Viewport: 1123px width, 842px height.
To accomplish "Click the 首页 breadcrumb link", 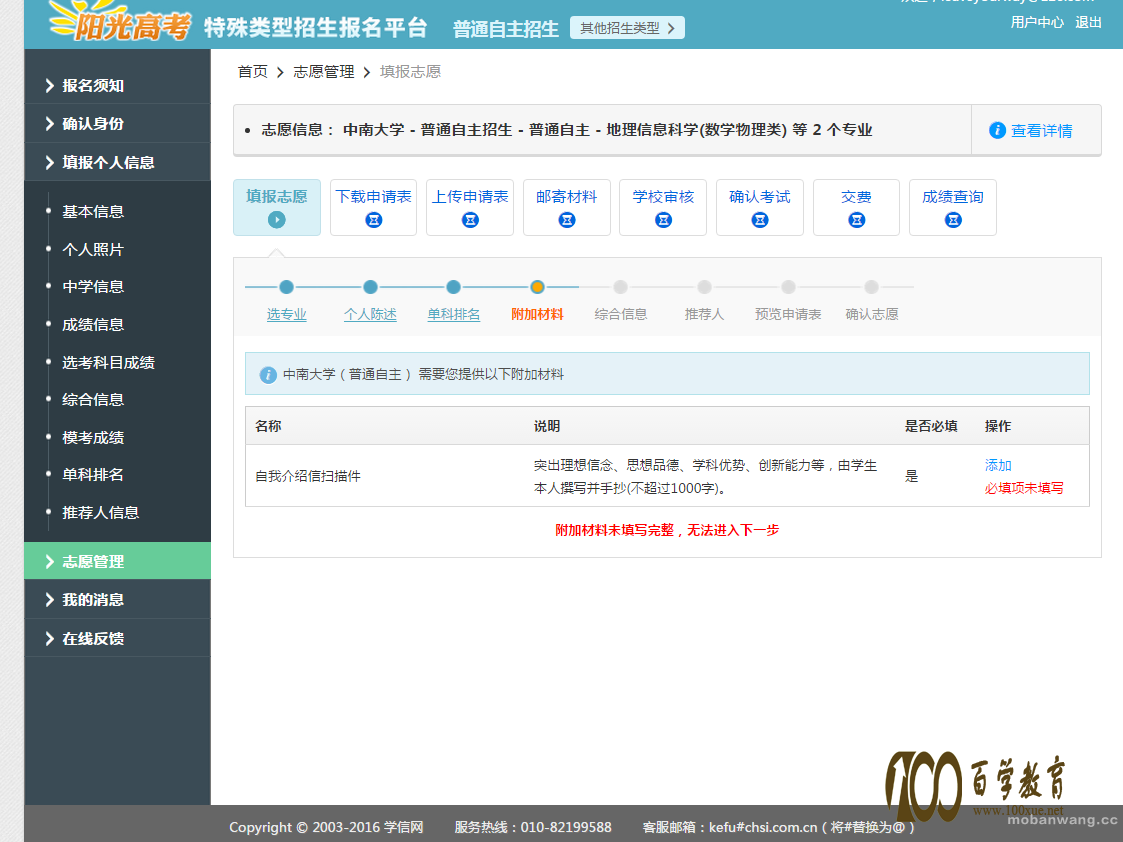I will tap(253, 72).
